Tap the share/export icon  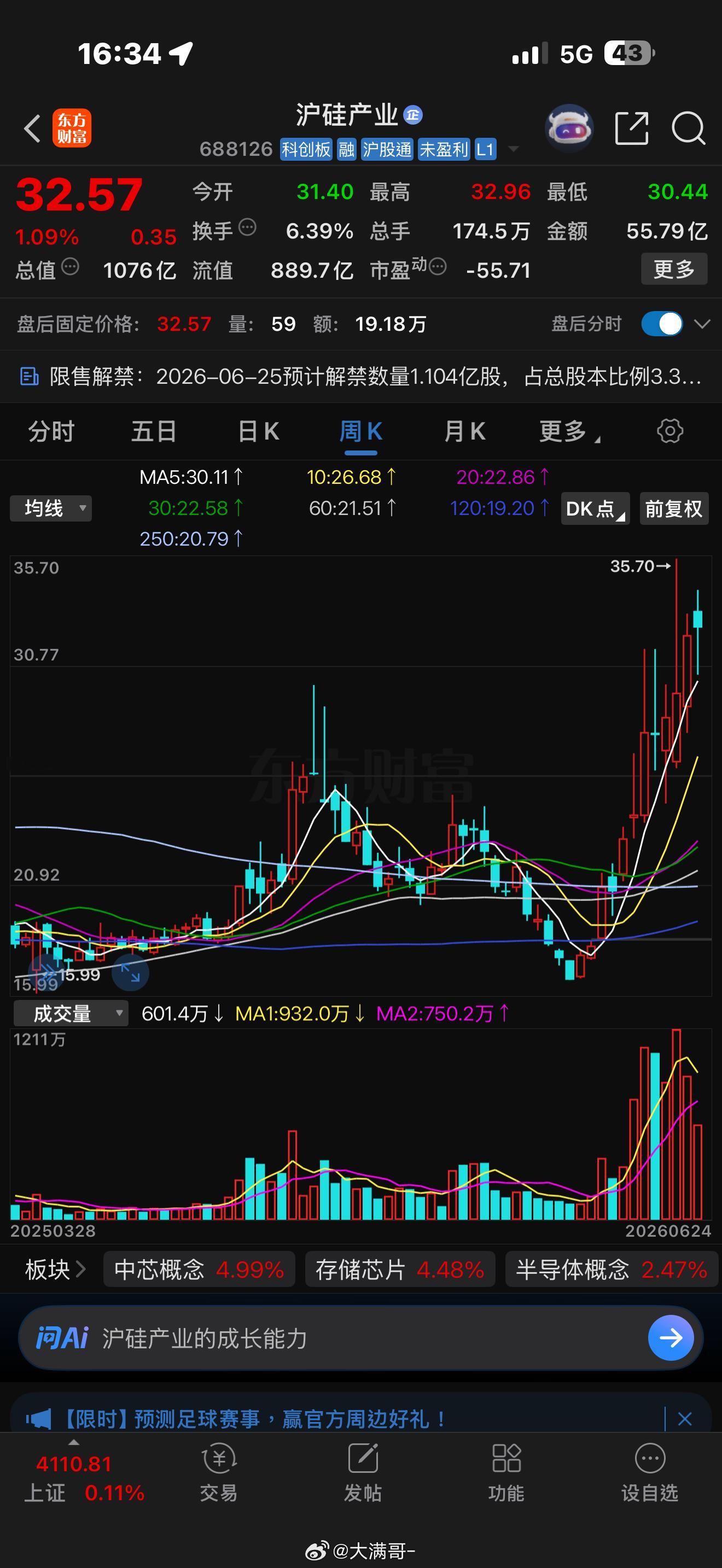click(631, 128)
